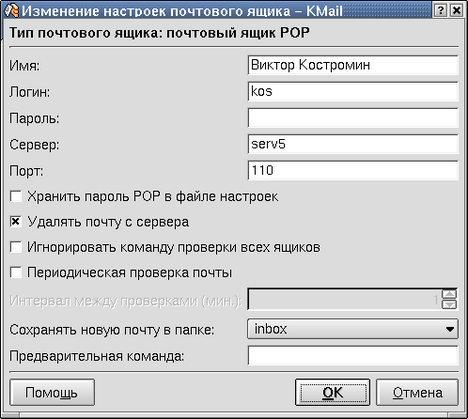Image resolution: width=468 pixels, height=419 pixels.
Task: Decrease check interval with down arrow
Action: pos(450,304)
